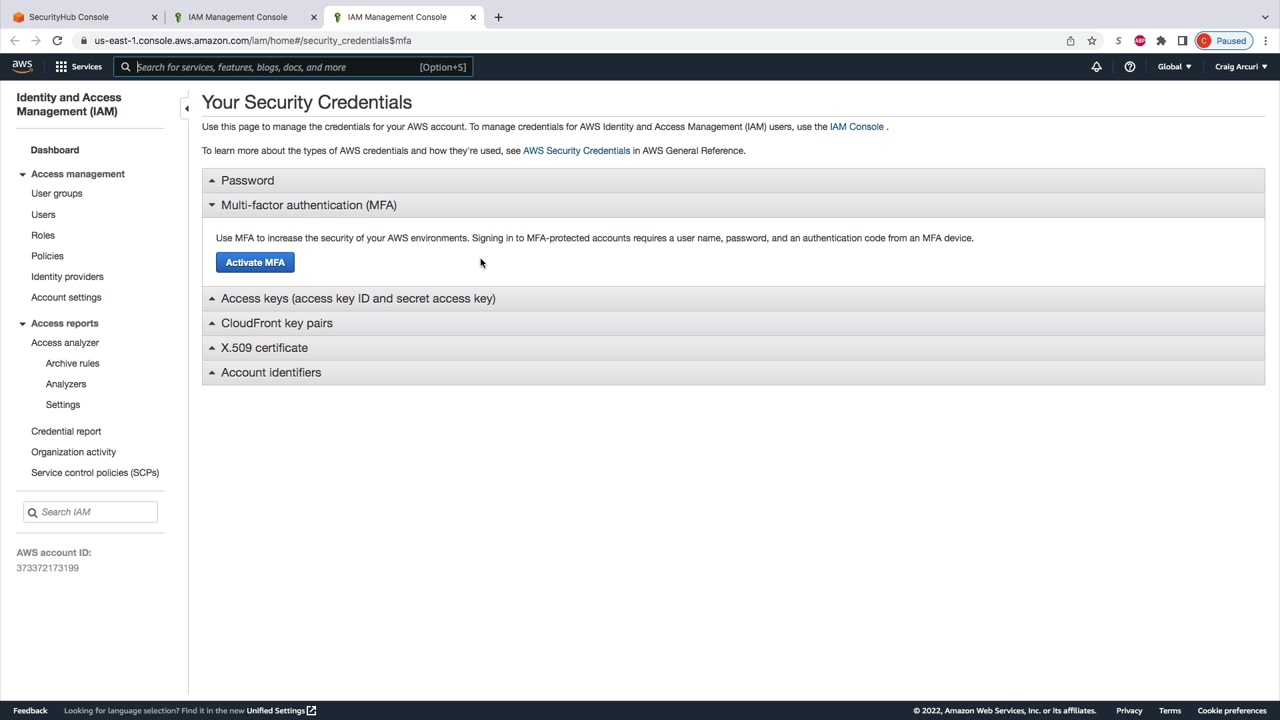Click the share page icon in address bar
1280x720 pixels.
tap(1070, 41)
